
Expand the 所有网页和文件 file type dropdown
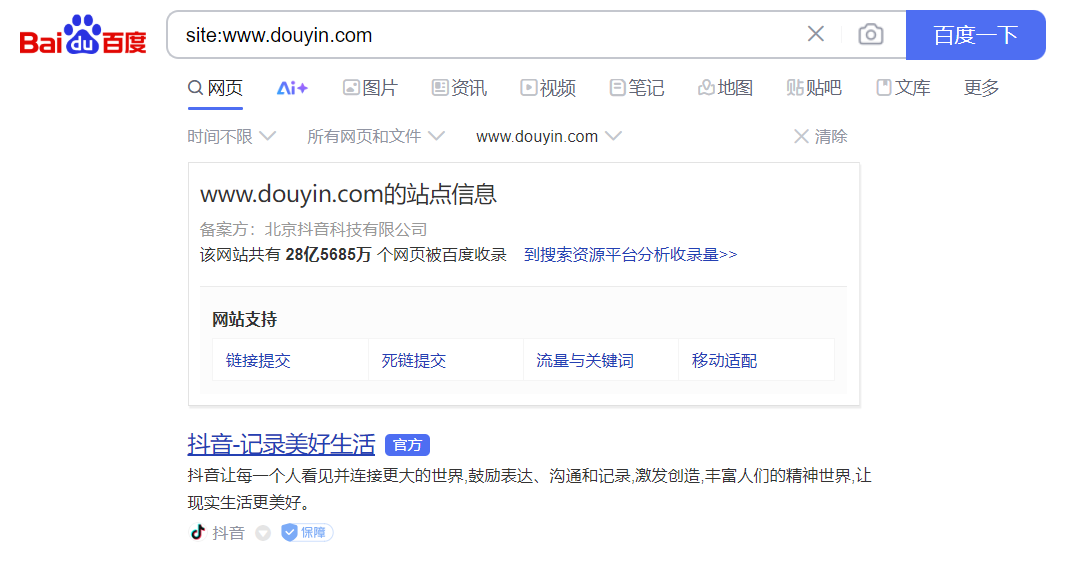click(375, 136)
